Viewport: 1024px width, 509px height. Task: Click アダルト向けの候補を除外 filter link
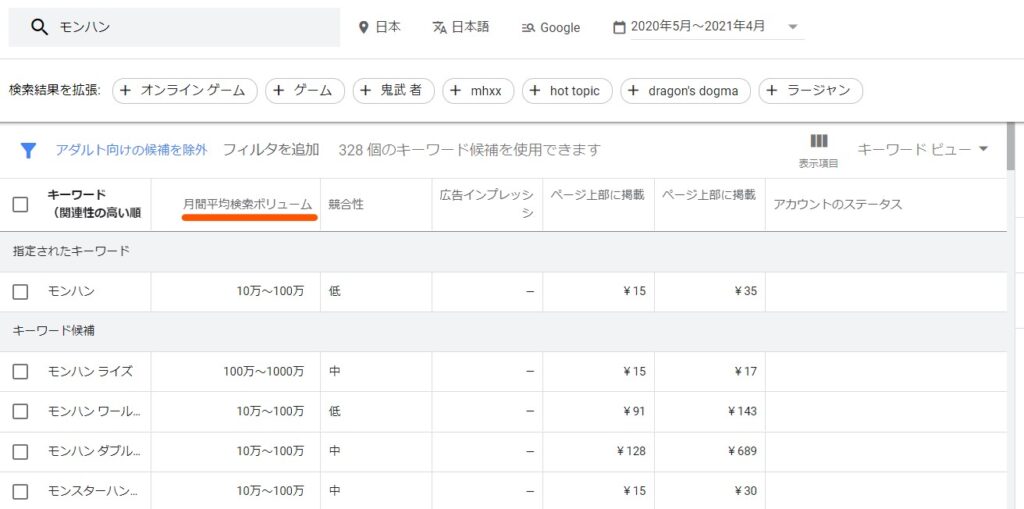131,150
